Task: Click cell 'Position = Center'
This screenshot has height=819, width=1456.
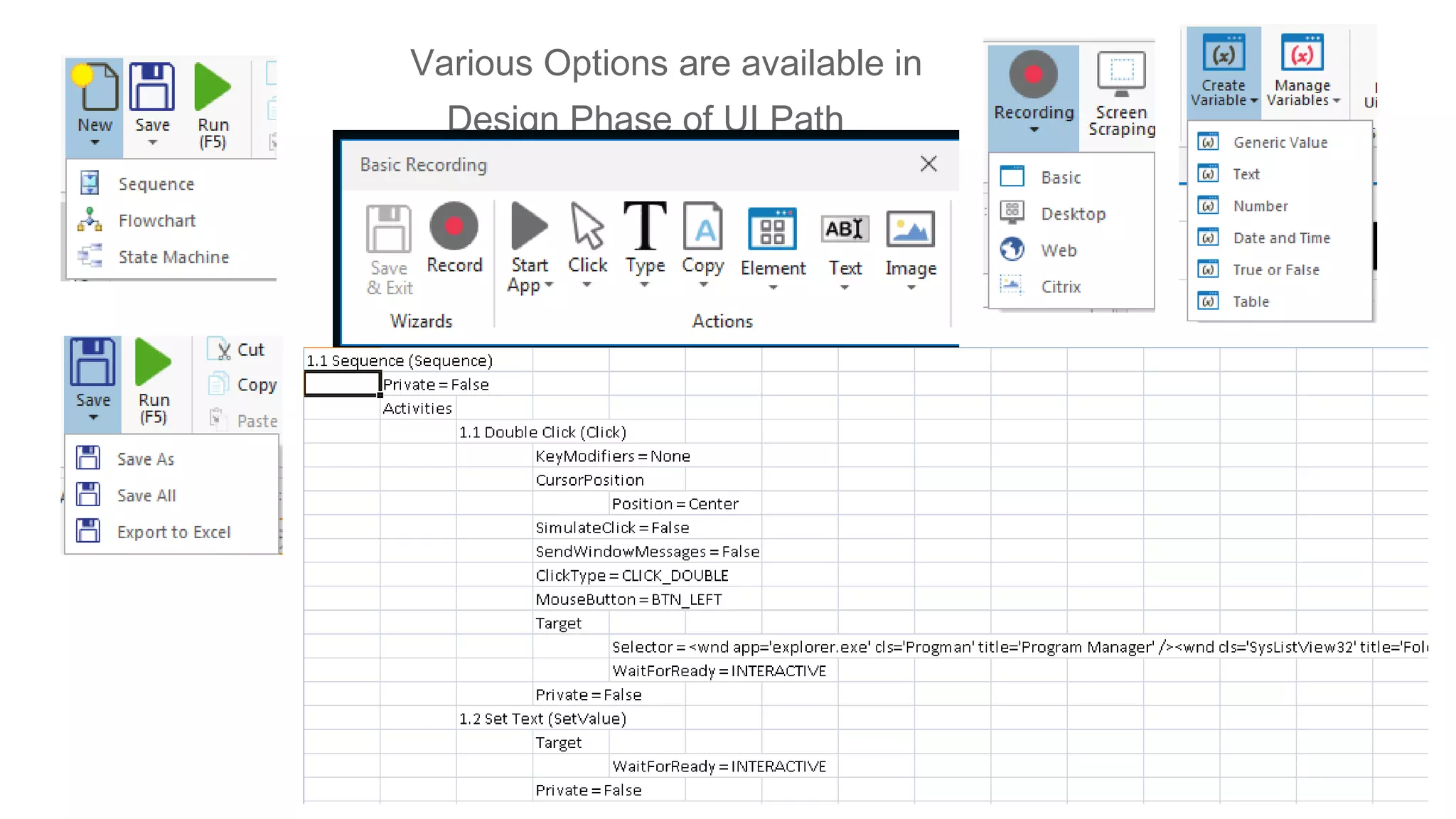Action: 675,504
